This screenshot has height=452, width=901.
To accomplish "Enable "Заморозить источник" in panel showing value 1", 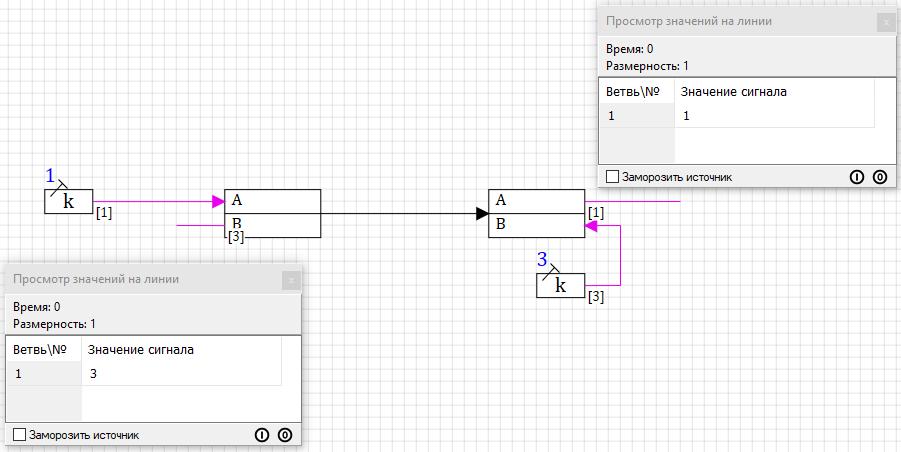I will [613, 177].
